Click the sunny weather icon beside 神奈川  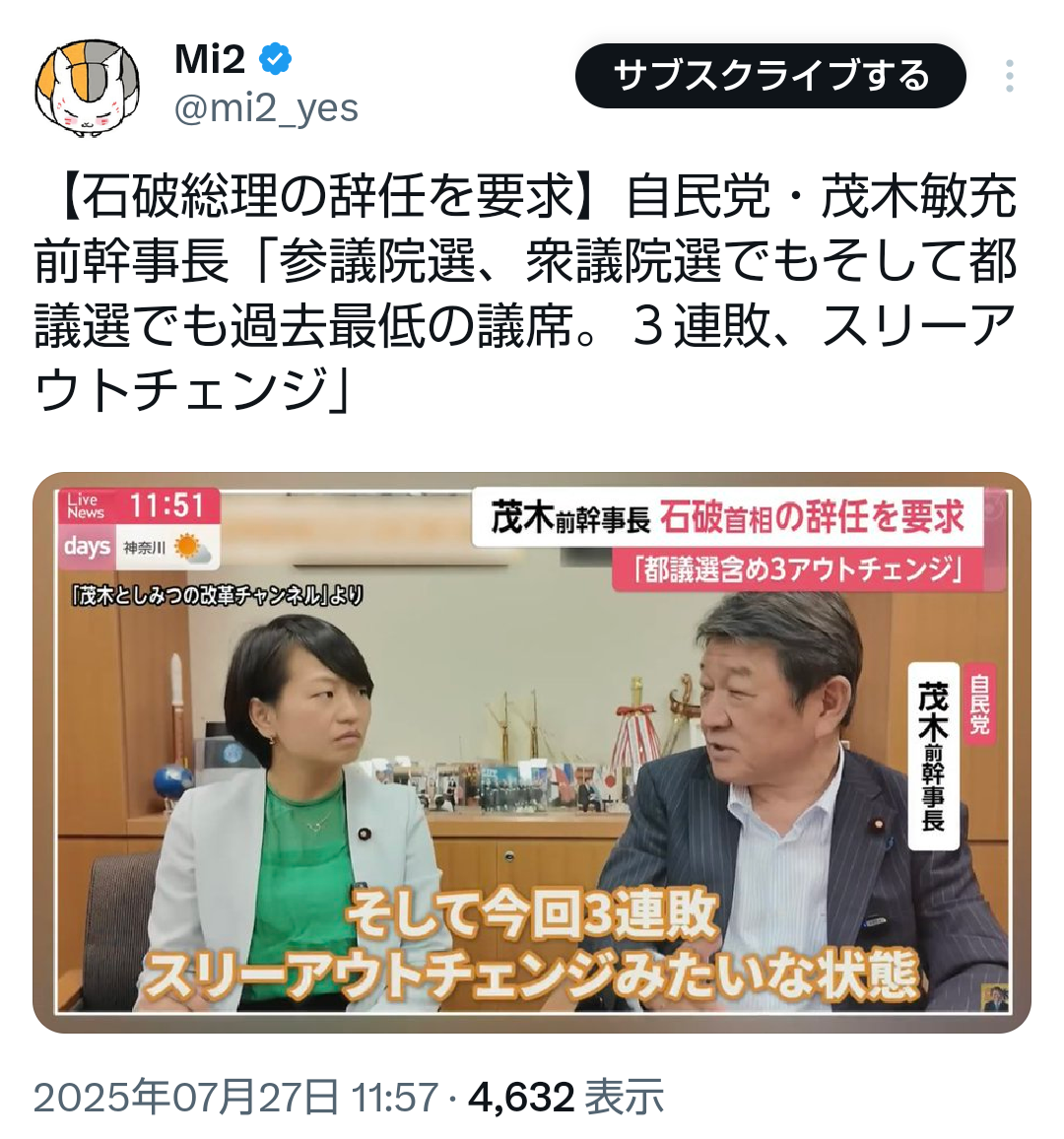click(x=192, y=548)
